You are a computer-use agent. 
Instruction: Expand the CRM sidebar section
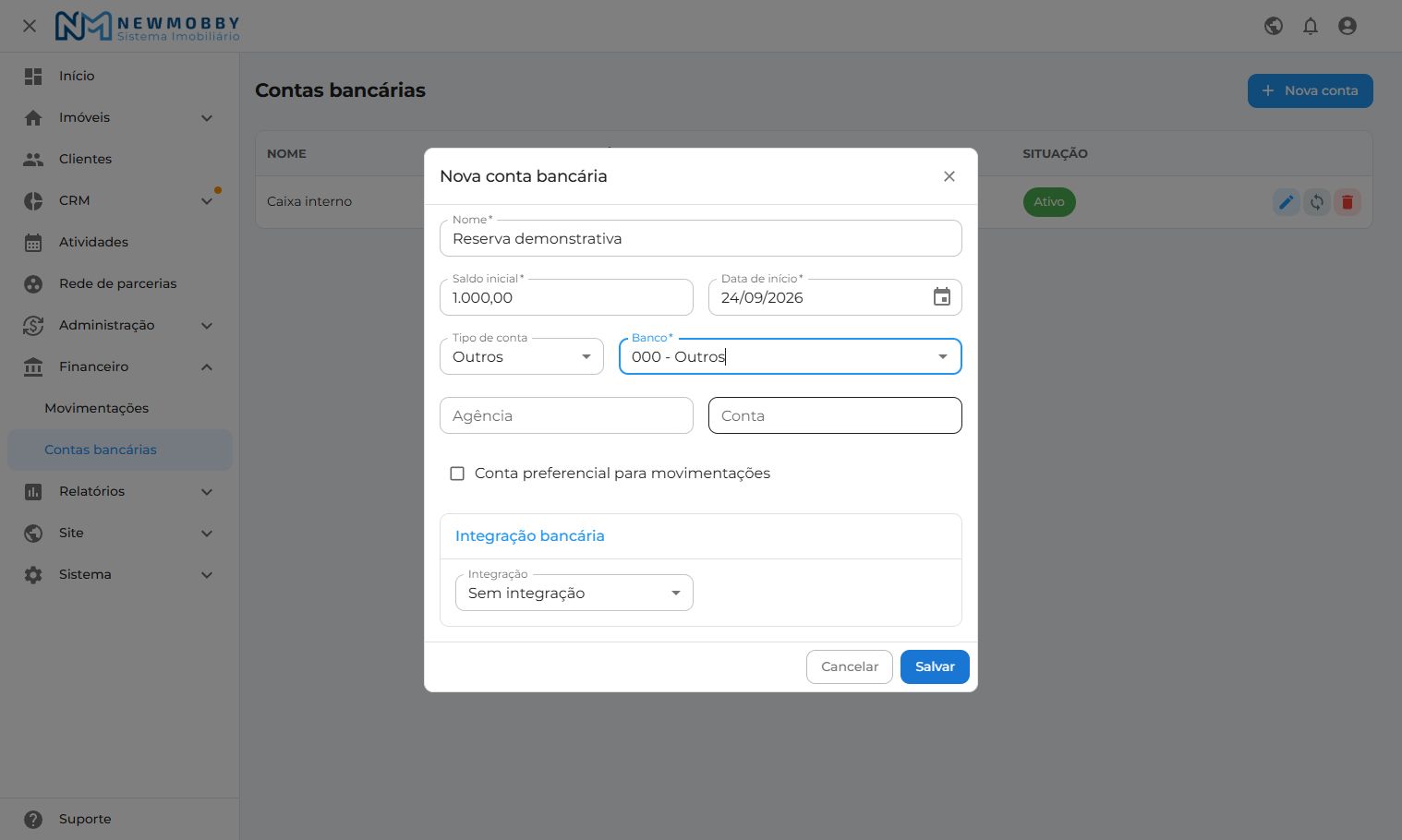pyautogui.click(x=120, y=200)
